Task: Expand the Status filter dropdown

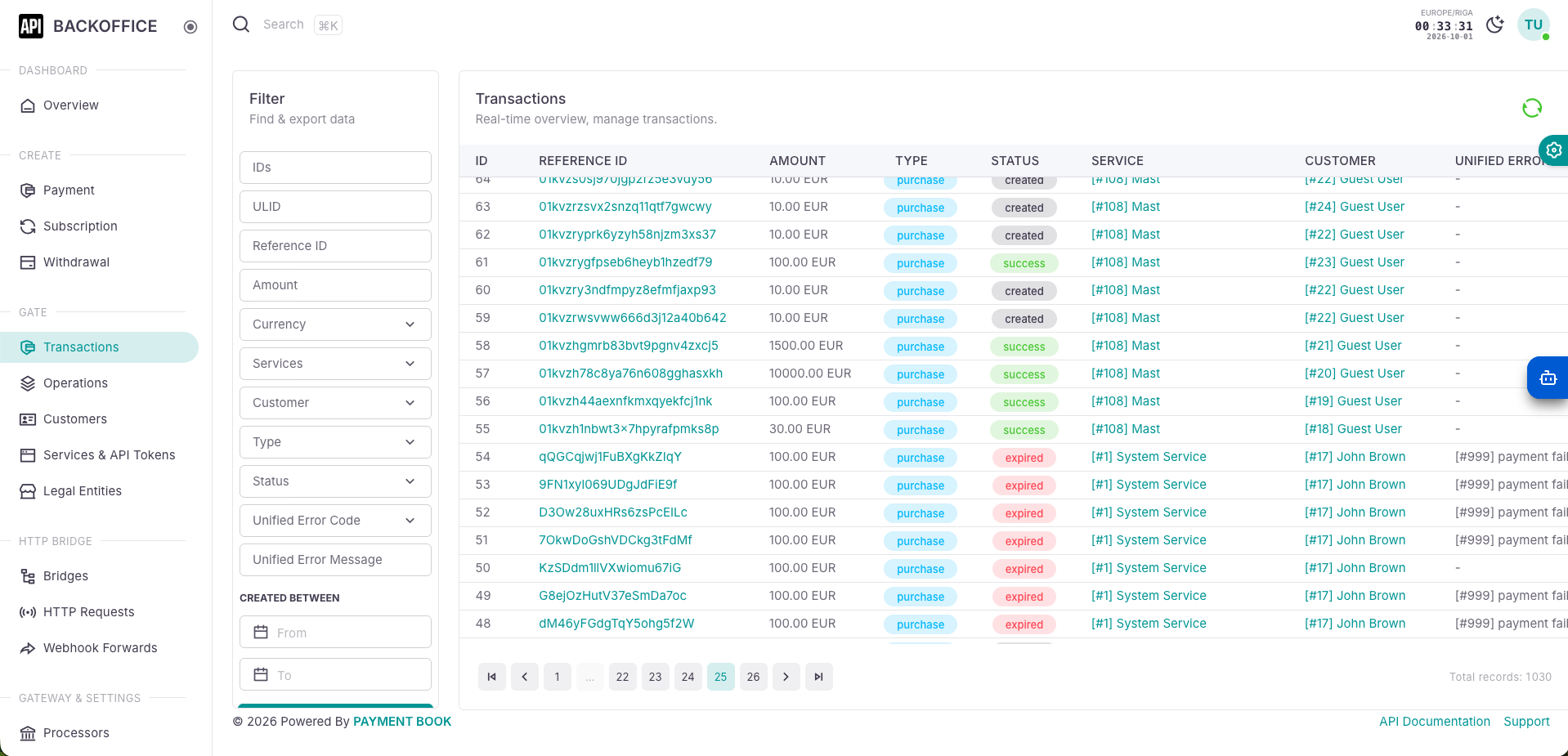Action: (x=335, y=481)
